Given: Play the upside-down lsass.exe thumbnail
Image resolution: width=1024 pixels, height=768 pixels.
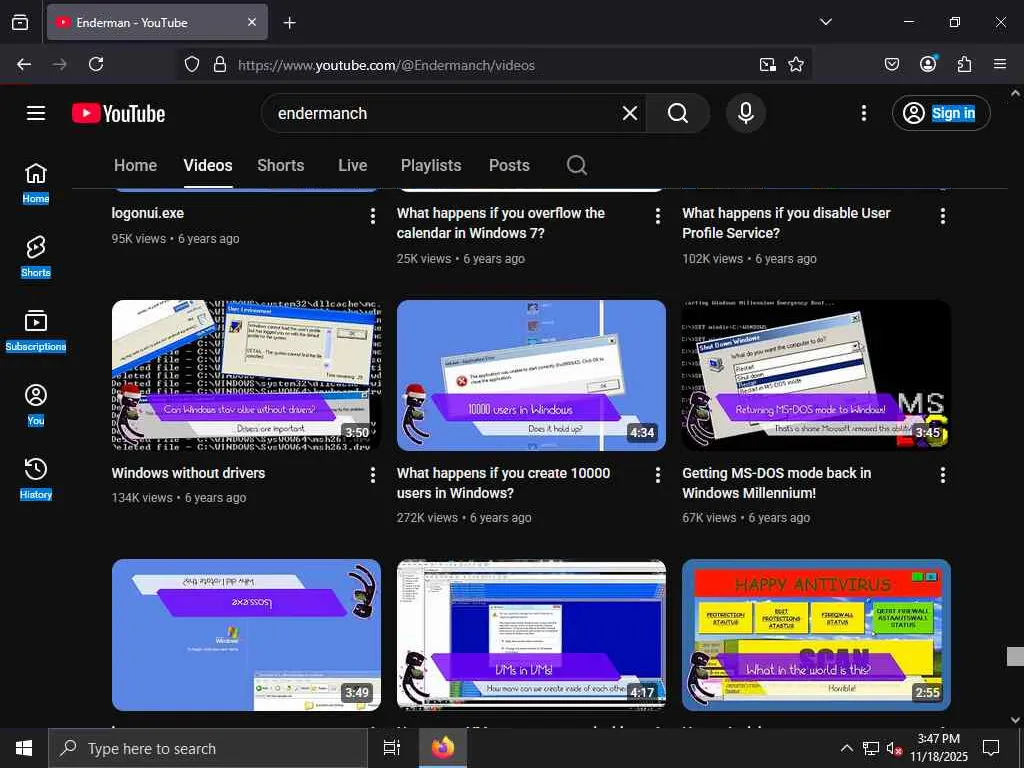Looking at the screenshot, I should tap(246, 635).
